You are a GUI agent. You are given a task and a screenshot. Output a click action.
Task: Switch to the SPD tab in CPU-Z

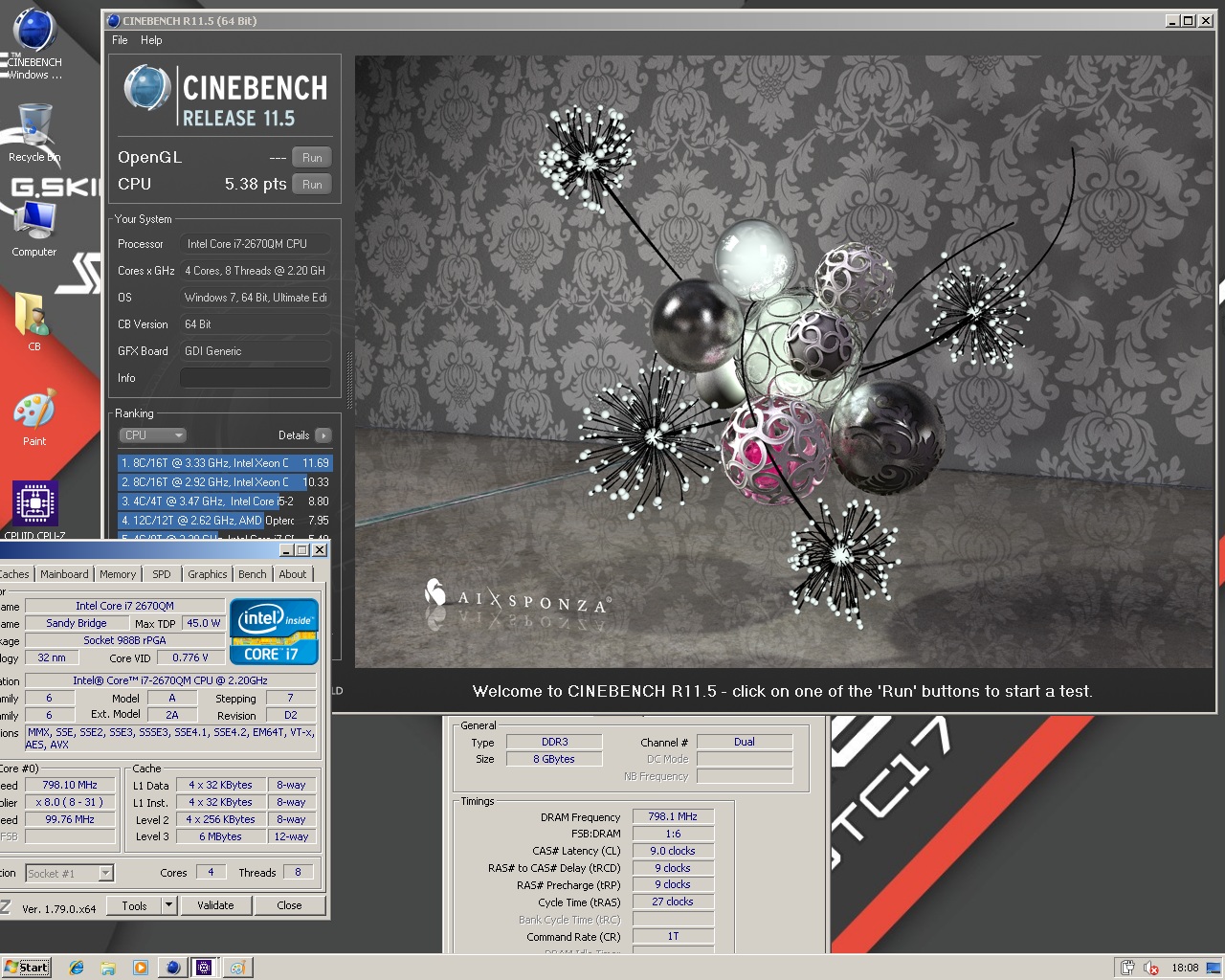[x=162, y=574]
